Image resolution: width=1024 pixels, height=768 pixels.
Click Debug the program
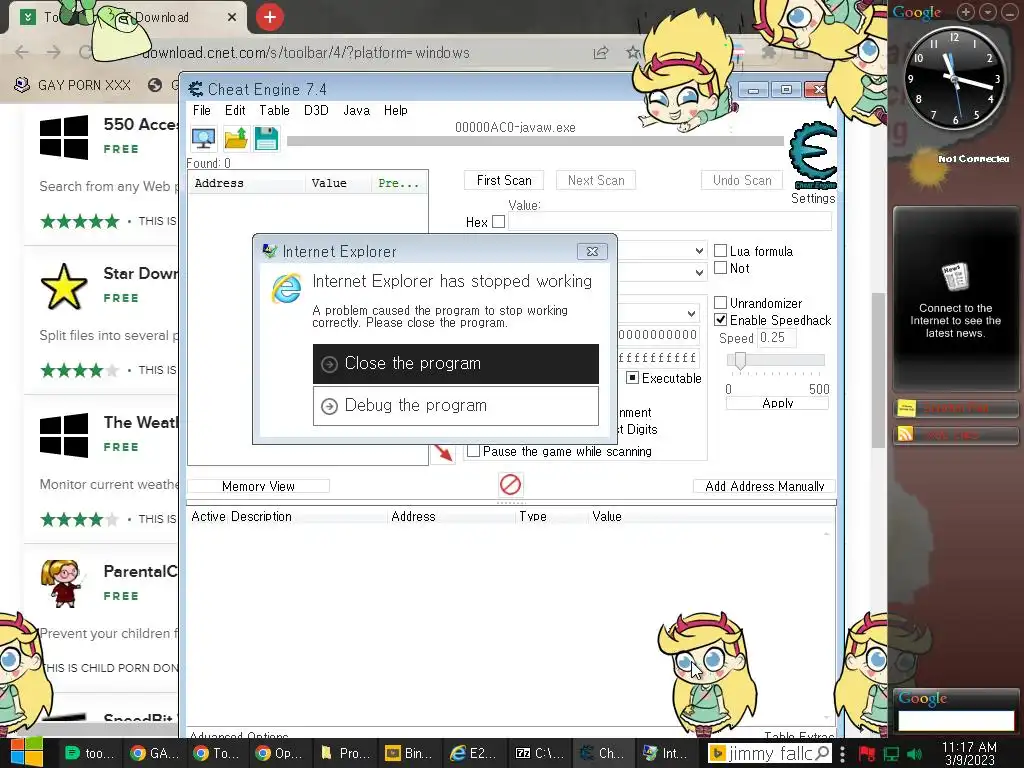pos(456,406)
